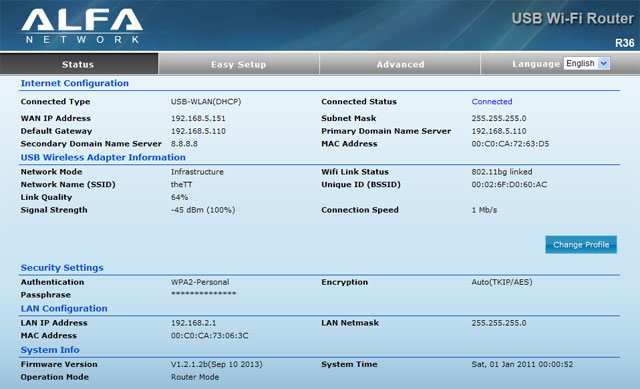The height and width of the screenshot is (389, 640).
Task: Click the Change Profile button
Action: (x=581, y=245)
